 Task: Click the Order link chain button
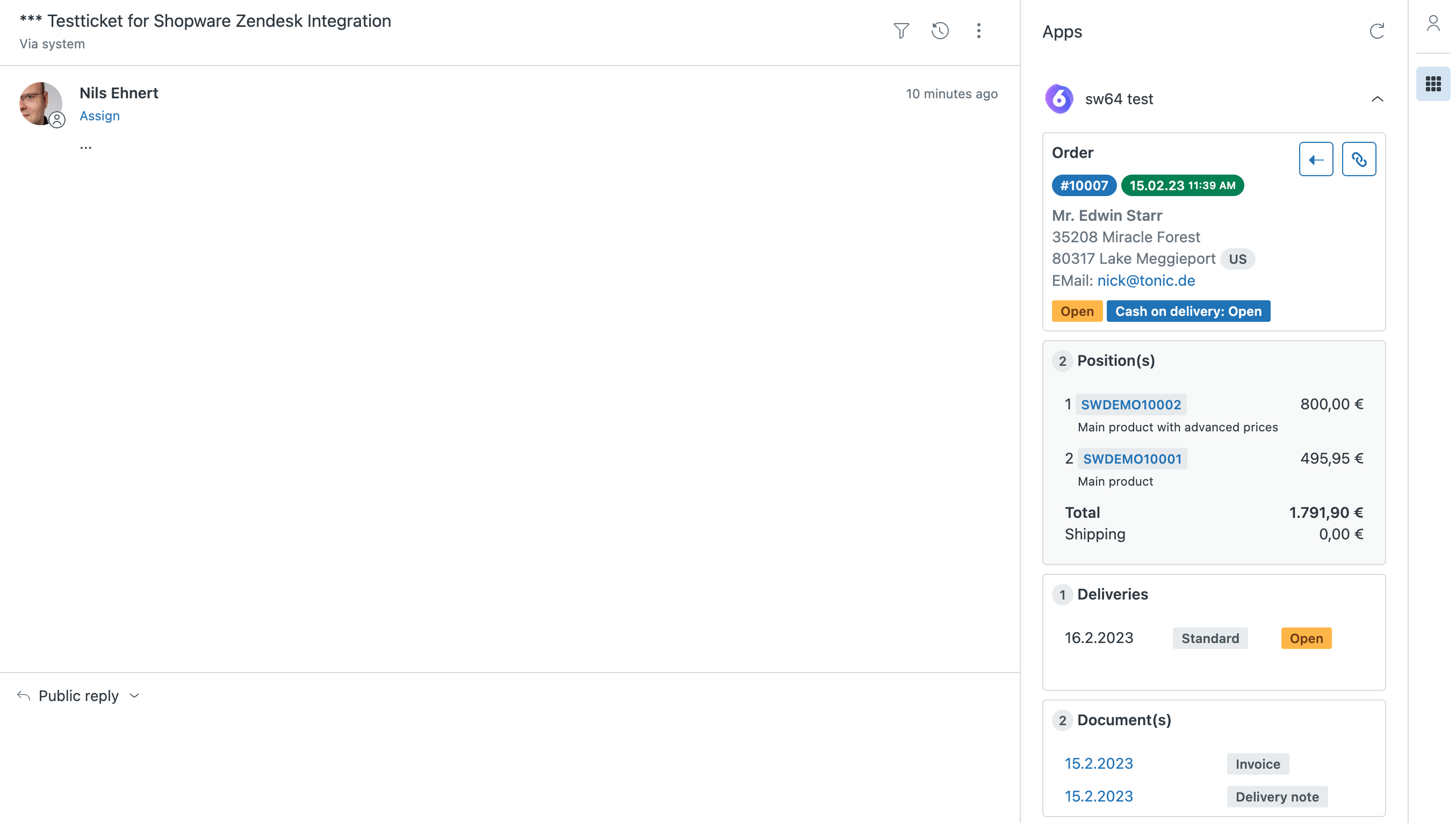pyautogui.click(x=1359, y=160)
